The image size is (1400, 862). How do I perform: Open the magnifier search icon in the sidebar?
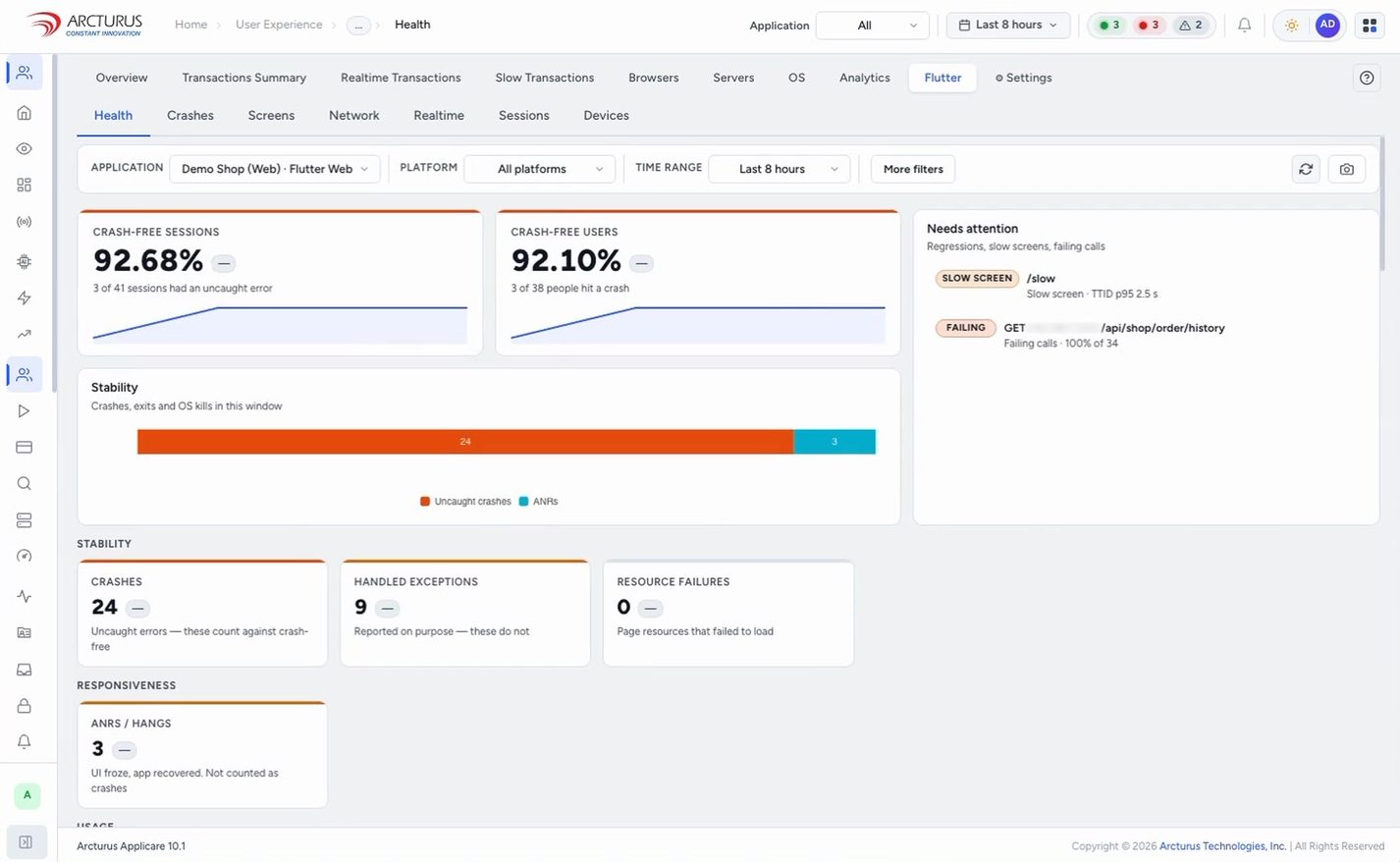click(25, 484)
